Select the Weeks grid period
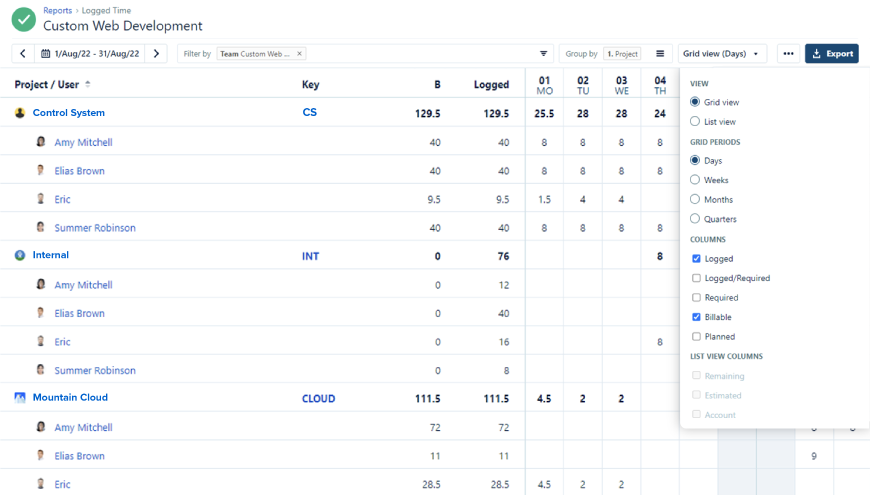 (695, 180)
